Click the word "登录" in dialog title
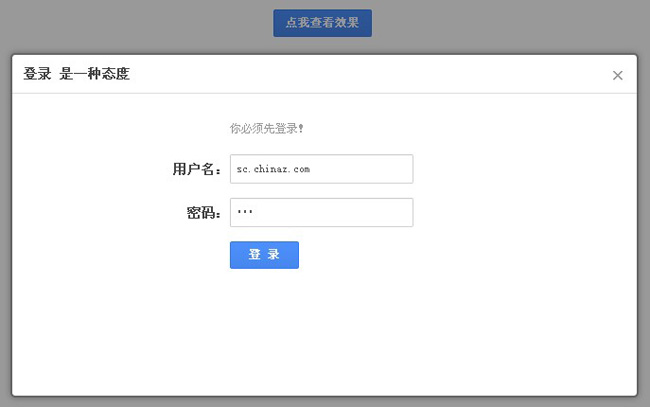 pyautogui.click(x=37, y=74)
